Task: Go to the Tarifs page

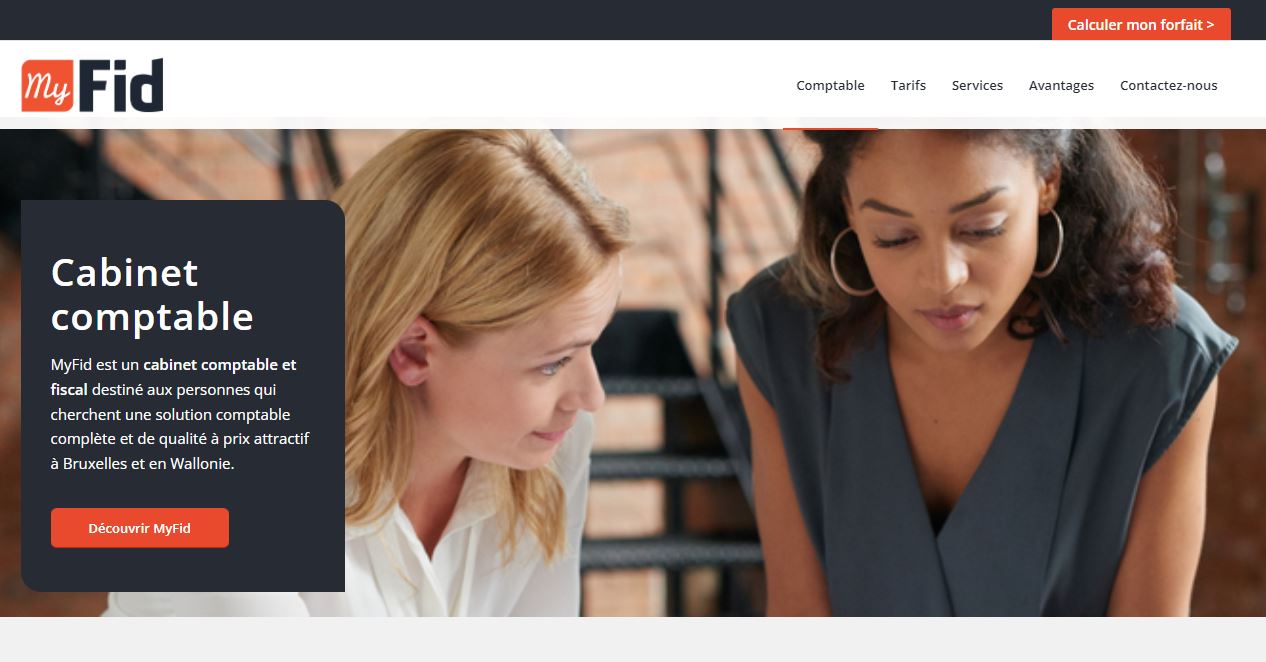Action: pos(908,85)
